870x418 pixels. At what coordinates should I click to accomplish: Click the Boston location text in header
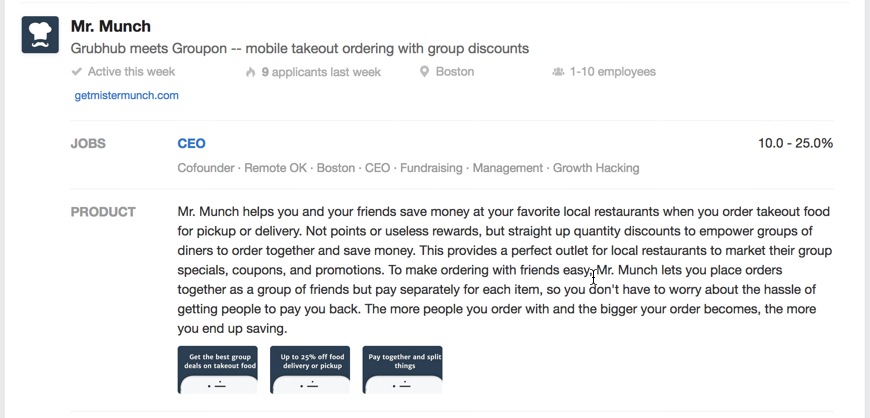pos(455,72)
